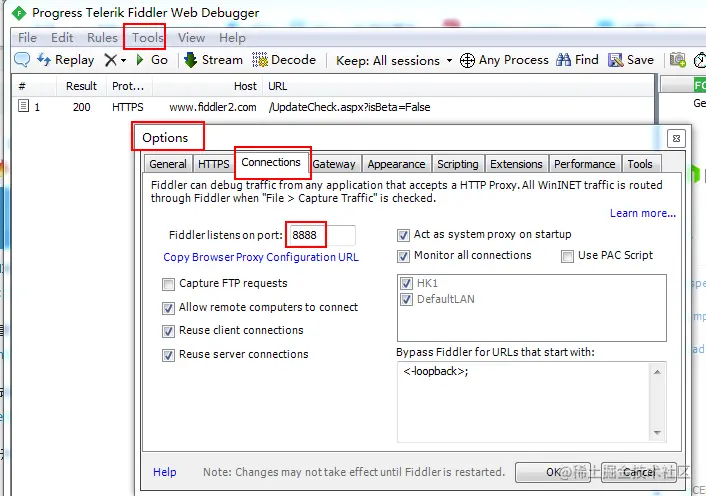
Task: Enable Capture FTP requests checkbox
Action: click(x=168, y=284)
